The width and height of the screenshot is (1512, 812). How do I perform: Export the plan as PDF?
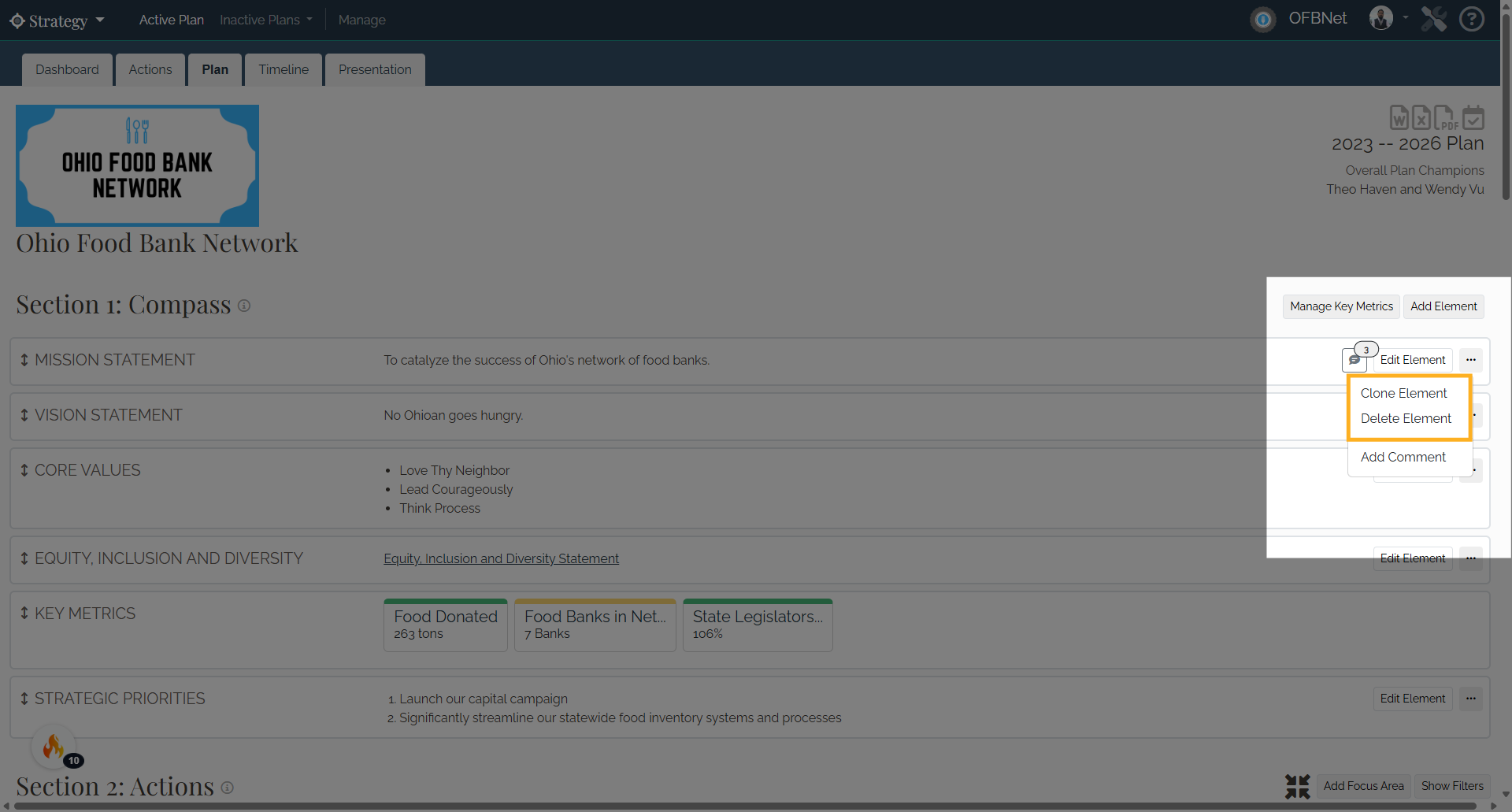click(x=1445, y=117)
